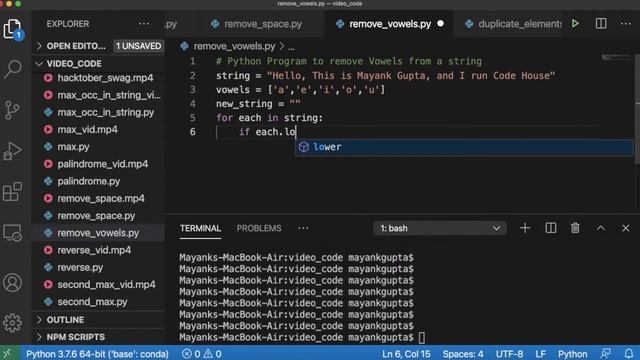Select the Terminal panel tab
Image resolution: width=640 pixels, height=360 pixels.
(x=200, y=228)
